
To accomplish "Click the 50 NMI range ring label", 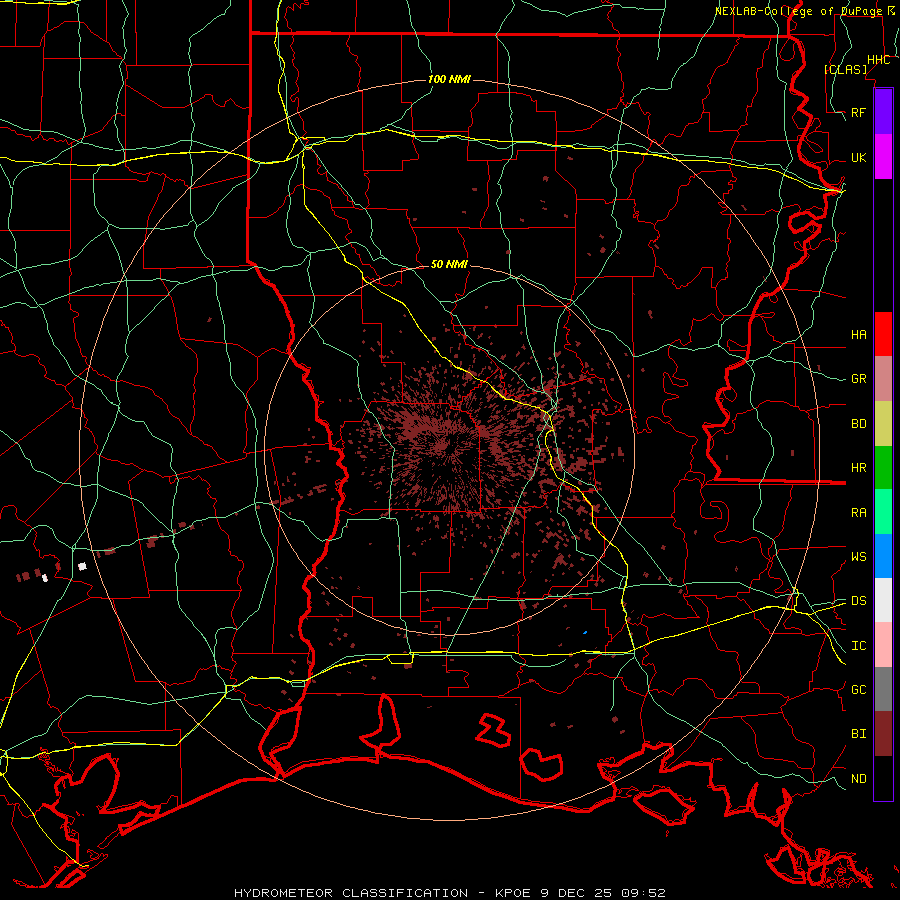I will coord(449,264).
